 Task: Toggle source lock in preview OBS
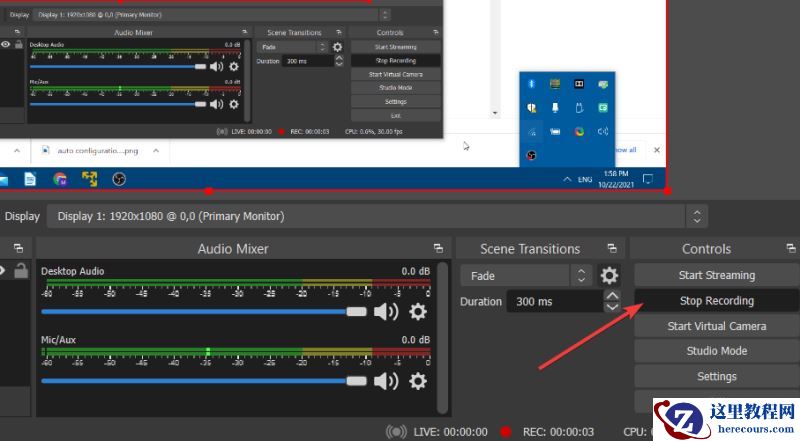(19, 44)
